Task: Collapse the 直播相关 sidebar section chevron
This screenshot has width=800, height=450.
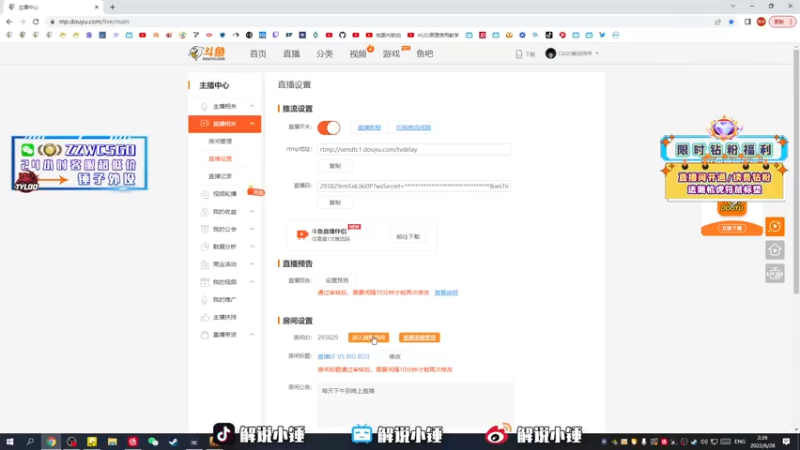Action: pyautogui.click(x=252, y=124)
